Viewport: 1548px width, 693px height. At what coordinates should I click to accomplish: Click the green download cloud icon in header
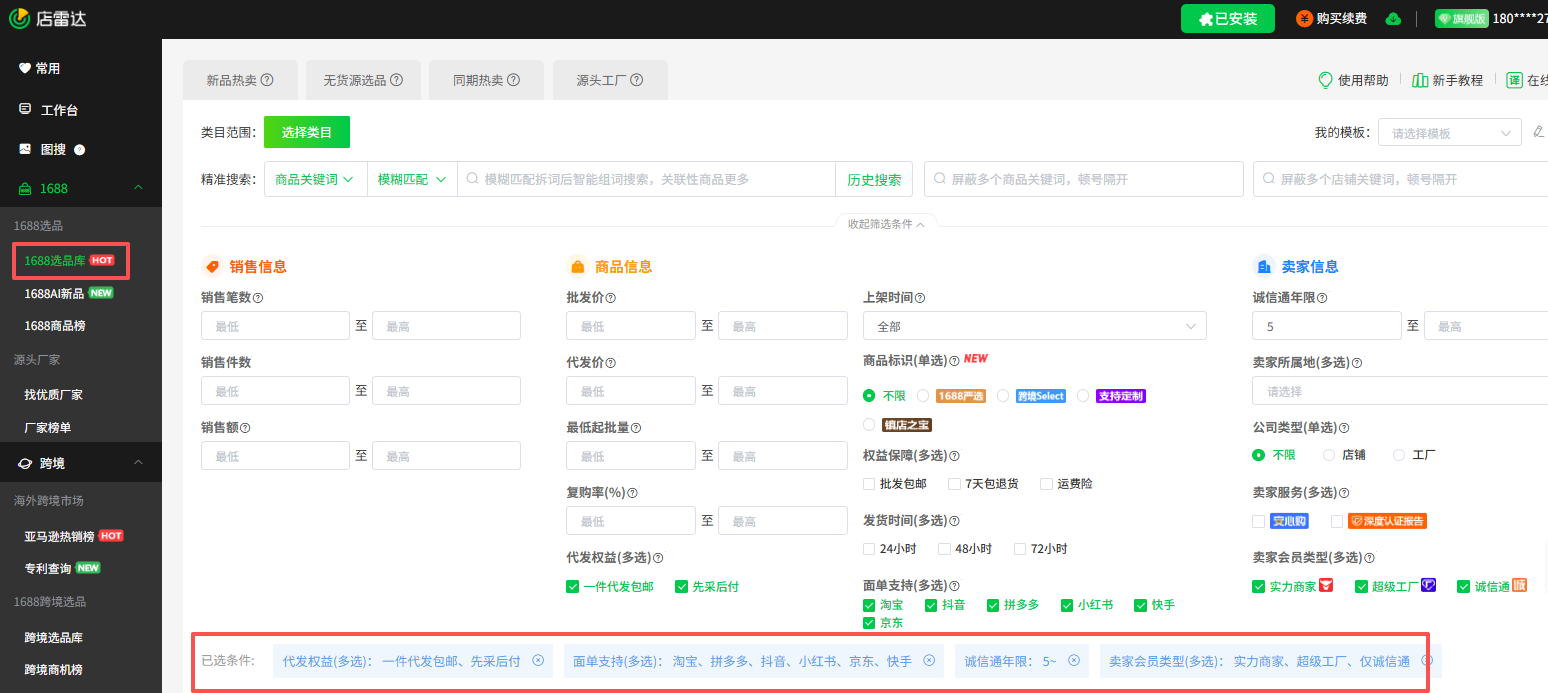[1393, 18]
